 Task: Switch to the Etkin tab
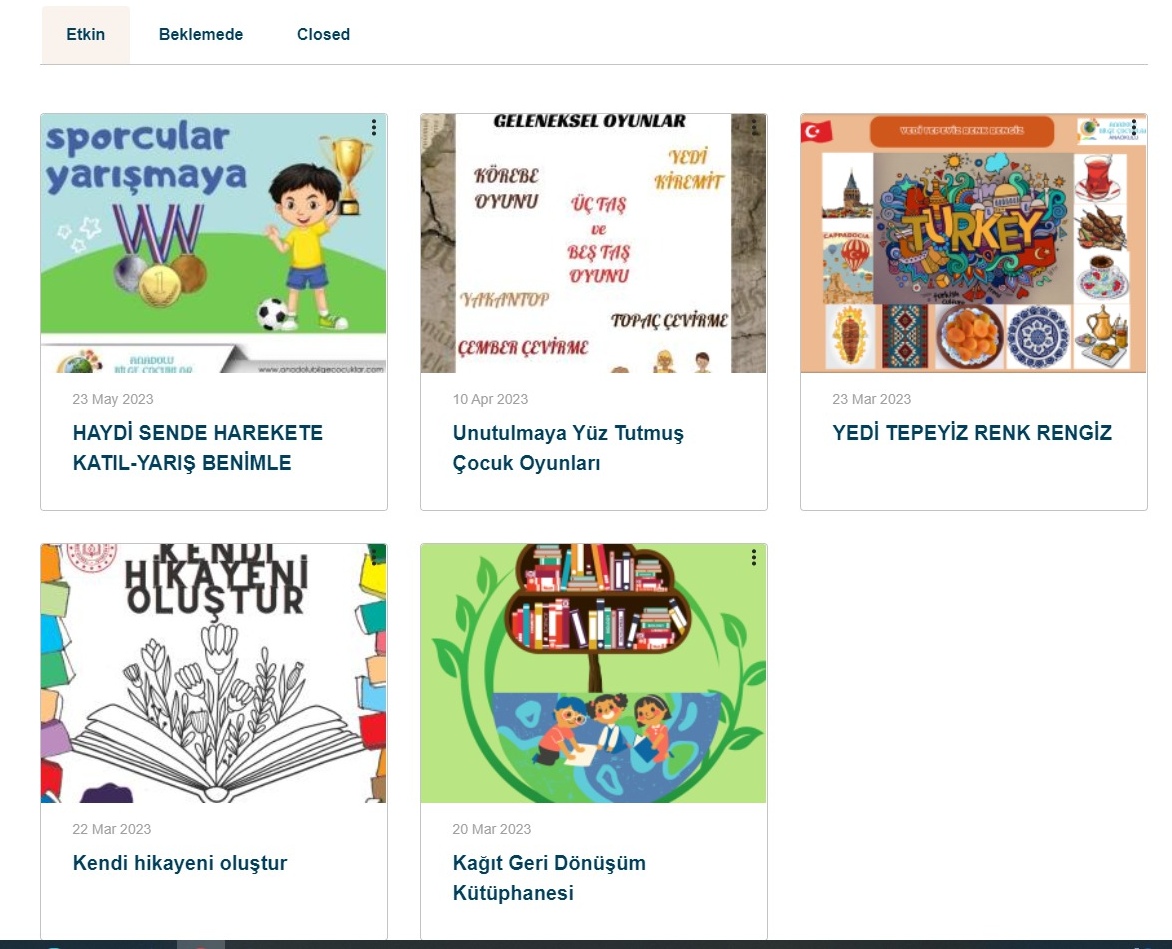click(85, 34)
